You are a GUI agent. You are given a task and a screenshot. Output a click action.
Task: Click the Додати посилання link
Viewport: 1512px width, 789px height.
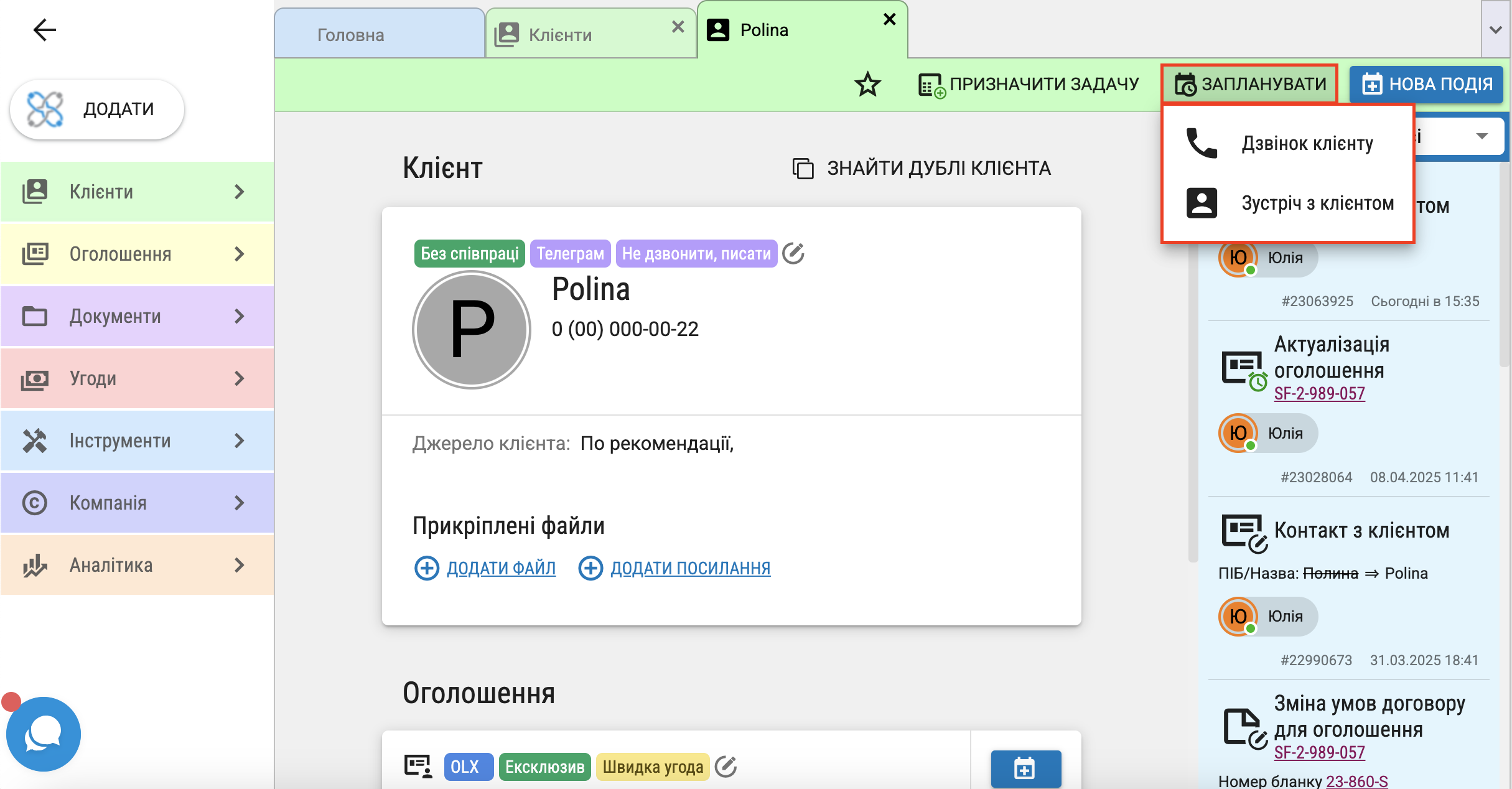pos(690,567)
